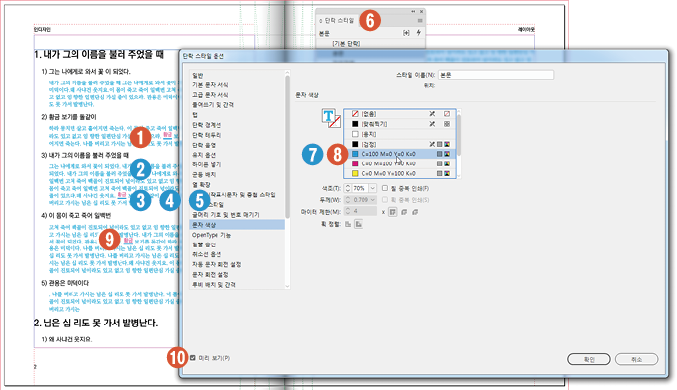Select 유지 옵션 category
677x390 pixels.
pyautogui.click(x=204, y=155)
